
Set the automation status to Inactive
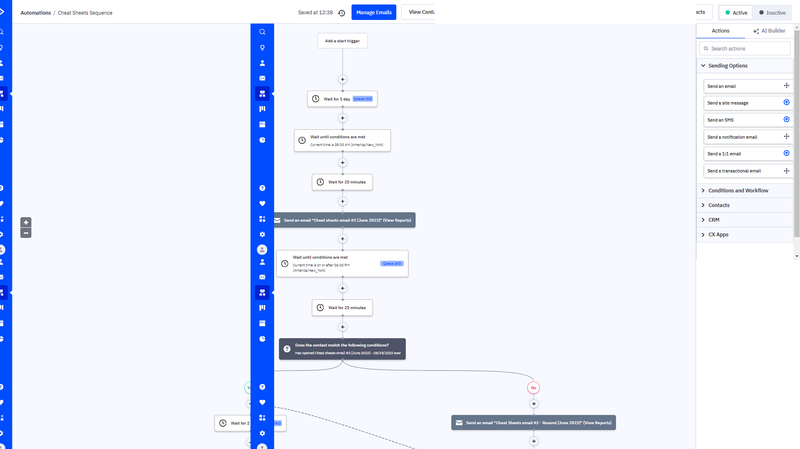(x=772, y=13)
